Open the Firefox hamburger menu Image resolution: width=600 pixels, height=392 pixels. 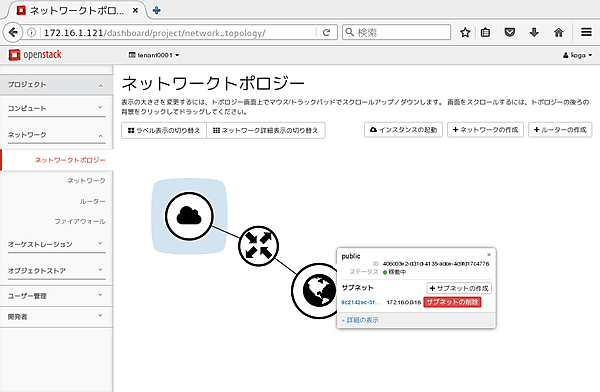tap(586, 32)
